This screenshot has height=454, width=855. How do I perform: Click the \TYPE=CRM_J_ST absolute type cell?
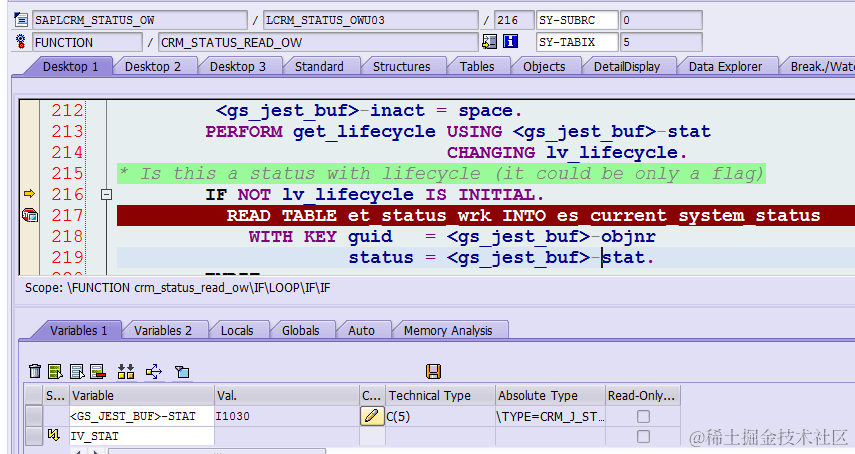click(x=550, y=416)
